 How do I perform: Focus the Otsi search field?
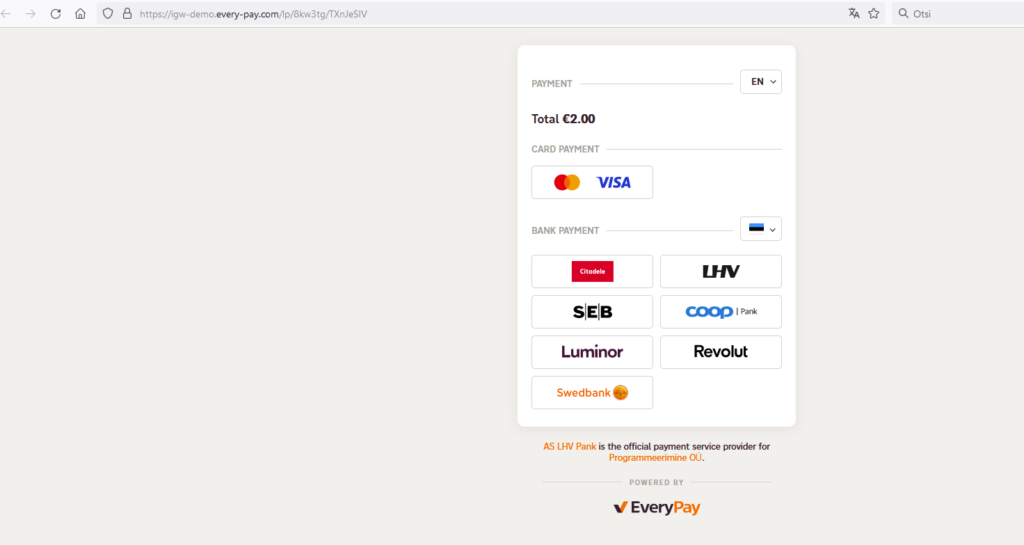point(957,14)
